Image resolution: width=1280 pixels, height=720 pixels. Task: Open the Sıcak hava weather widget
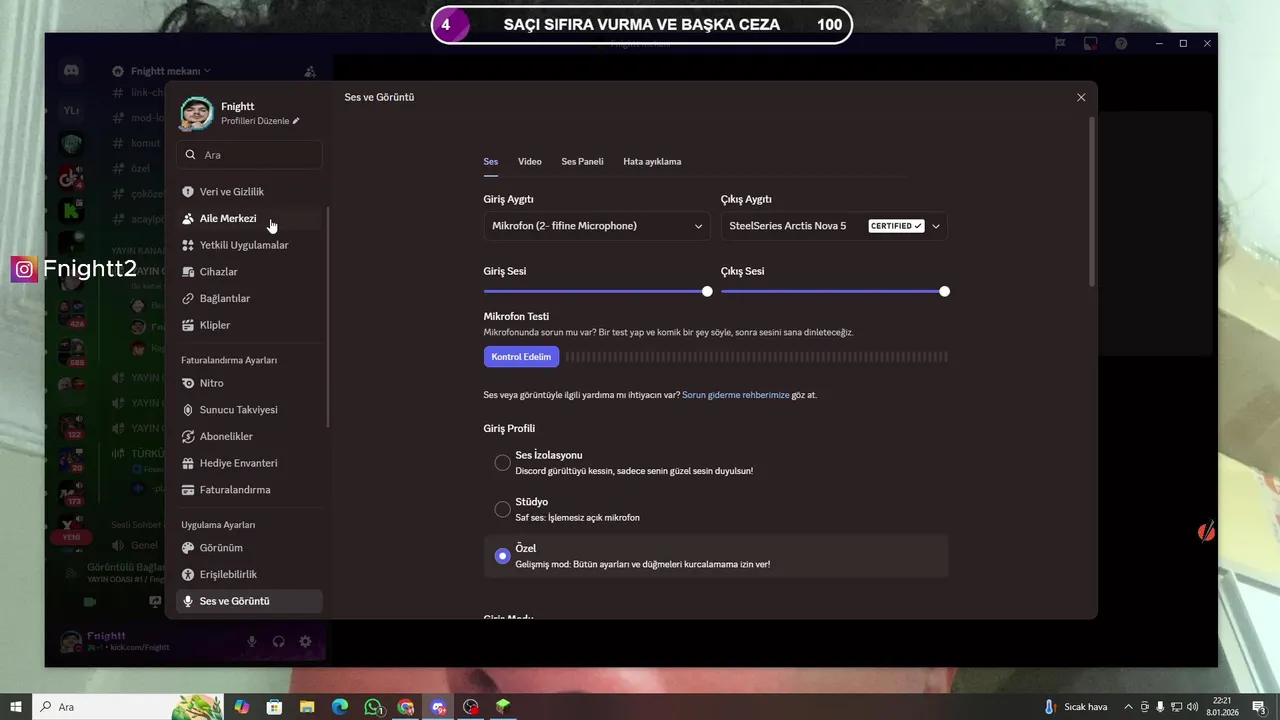pos(1076,707)
